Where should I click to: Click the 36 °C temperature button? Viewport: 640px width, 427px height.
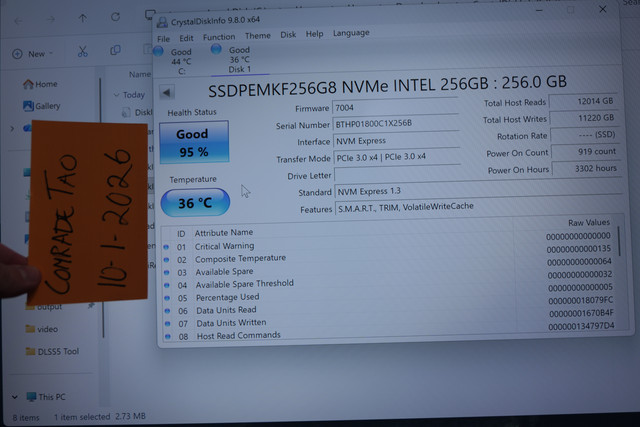pyautogui.click(x=195, y=202)
